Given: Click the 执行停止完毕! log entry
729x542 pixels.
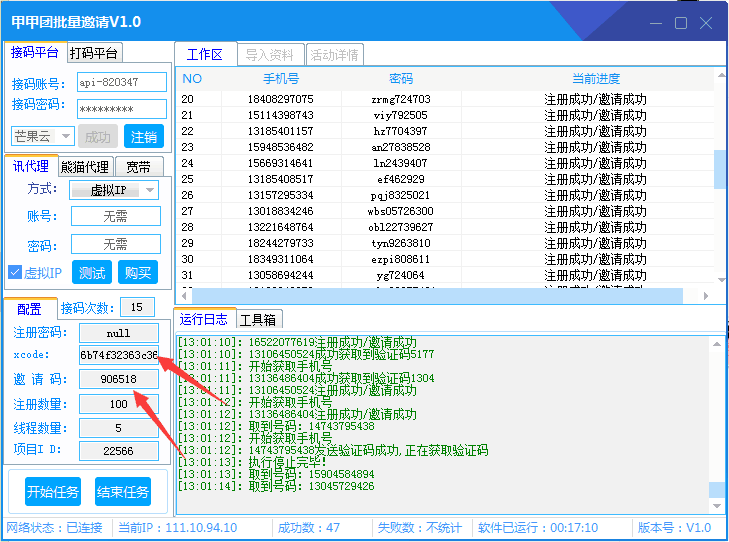Looking at the screenshot, I should 252,462.
